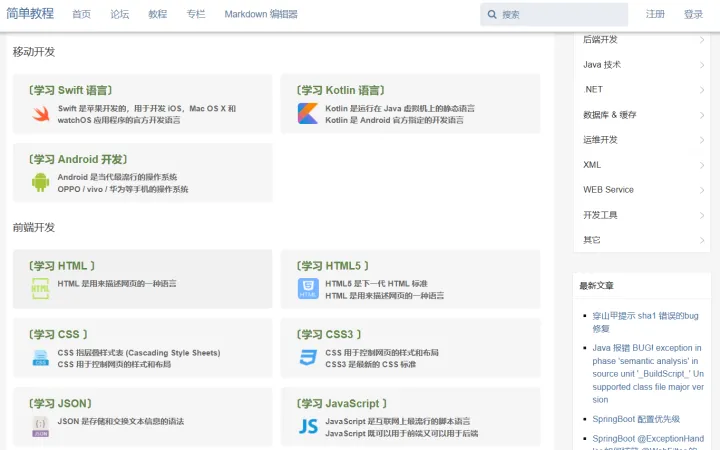Open the Markdown 编辑器 nav item
Image resolution: width=720 pixels, height=450 pixels.
(261, 14)
